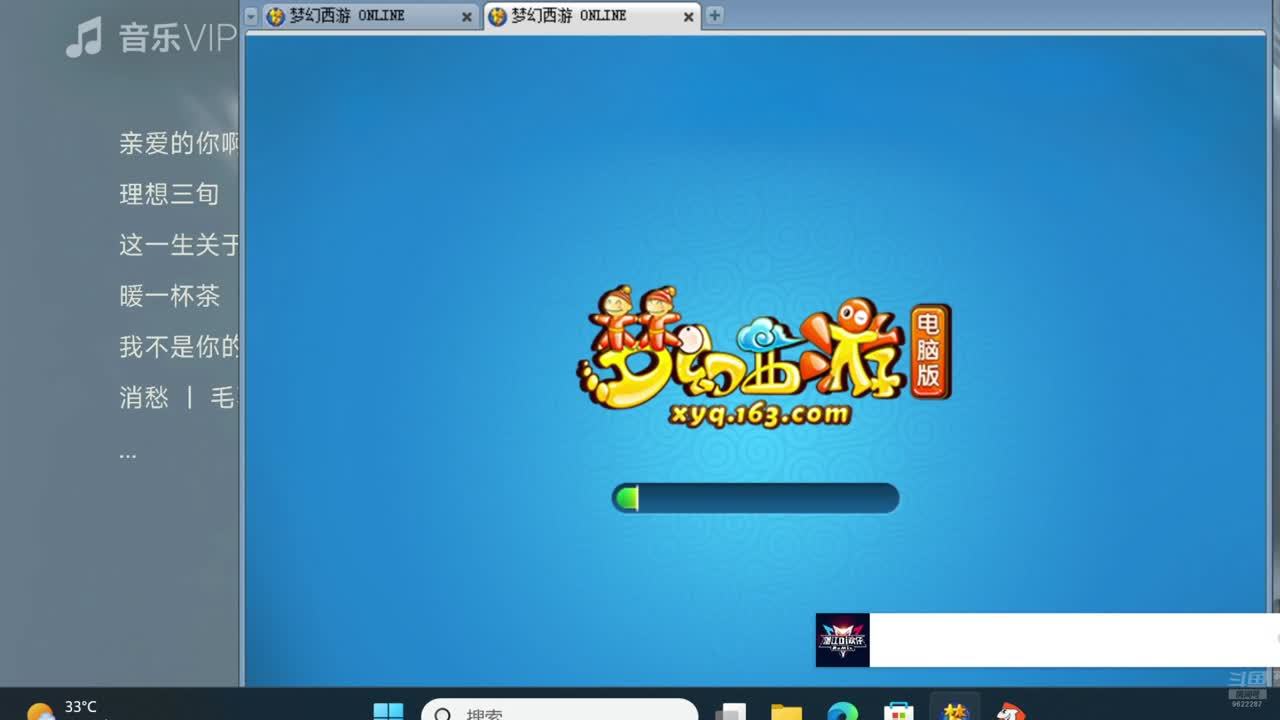Switch to the inactive 梦幻西游 ONLINE tab
The height and width of the screenshot is (720, 1280).
click(x=370, y=16)
